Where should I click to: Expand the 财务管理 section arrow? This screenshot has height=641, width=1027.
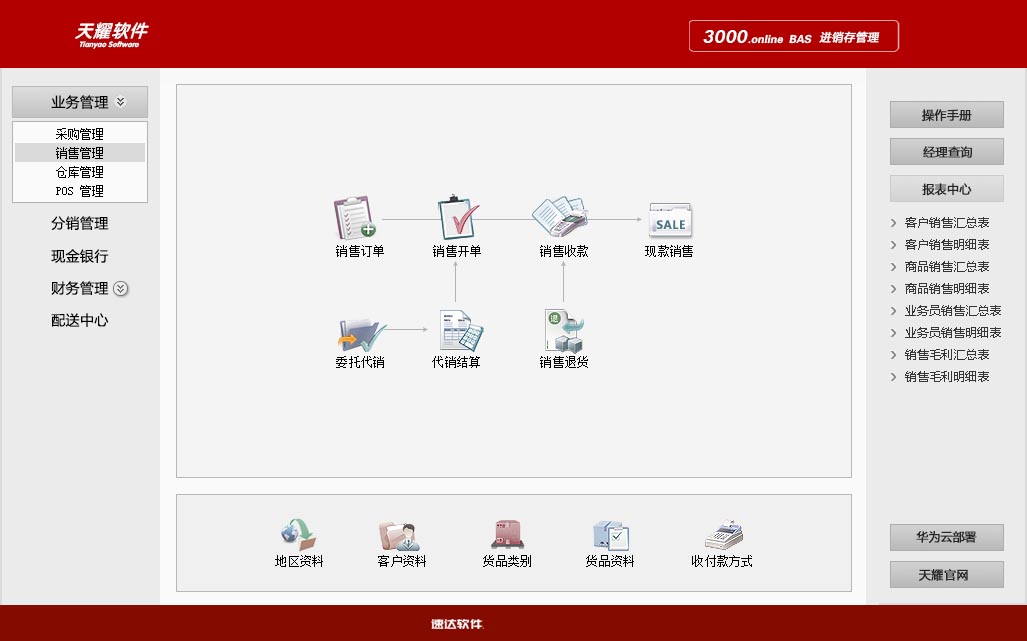click(121, 288)
